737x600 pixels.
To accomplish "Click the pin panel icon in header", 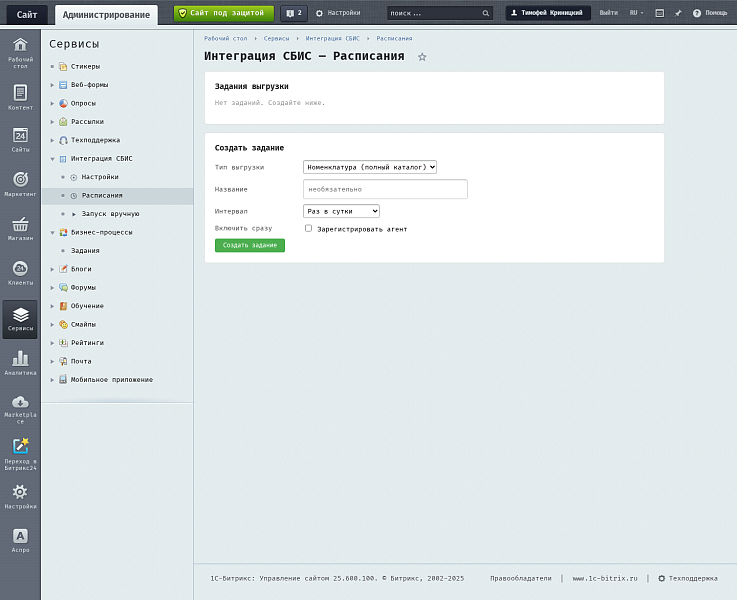I will [x=678, y=13].
